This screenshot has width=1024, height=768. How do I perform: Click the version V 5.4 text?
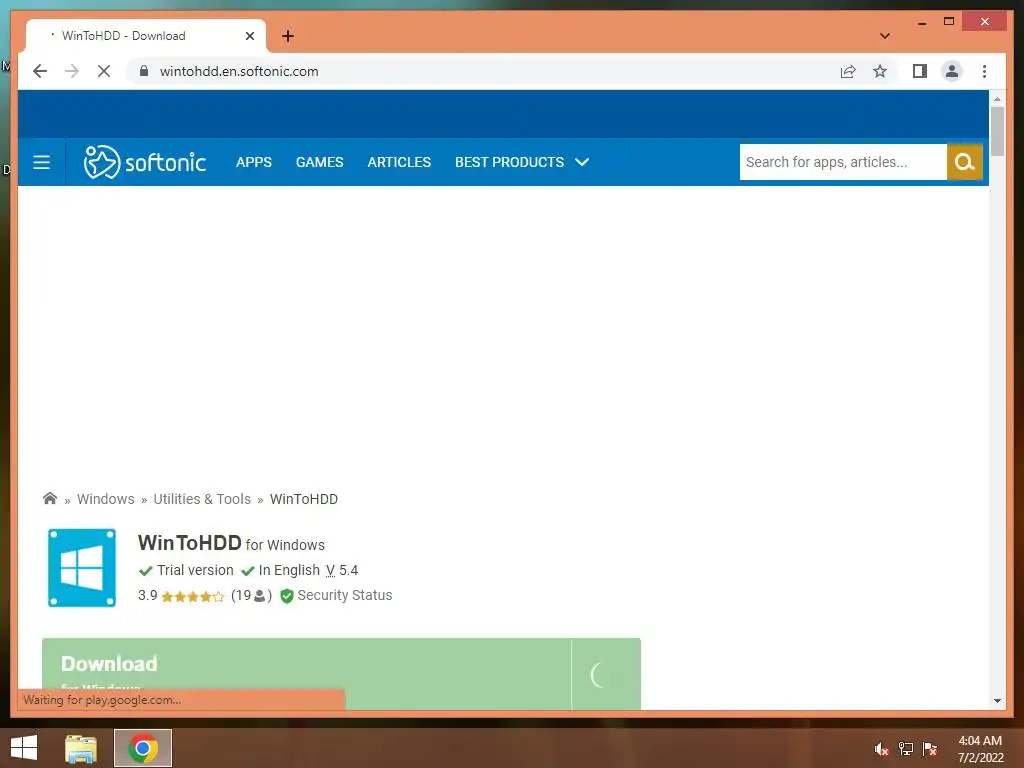click(x=342, y=570)
